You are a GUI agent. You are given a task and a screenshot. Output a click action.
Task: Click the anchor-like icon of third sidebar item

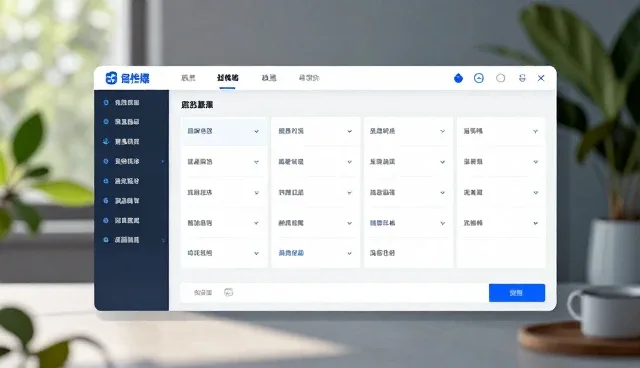(x=106, y=141)
